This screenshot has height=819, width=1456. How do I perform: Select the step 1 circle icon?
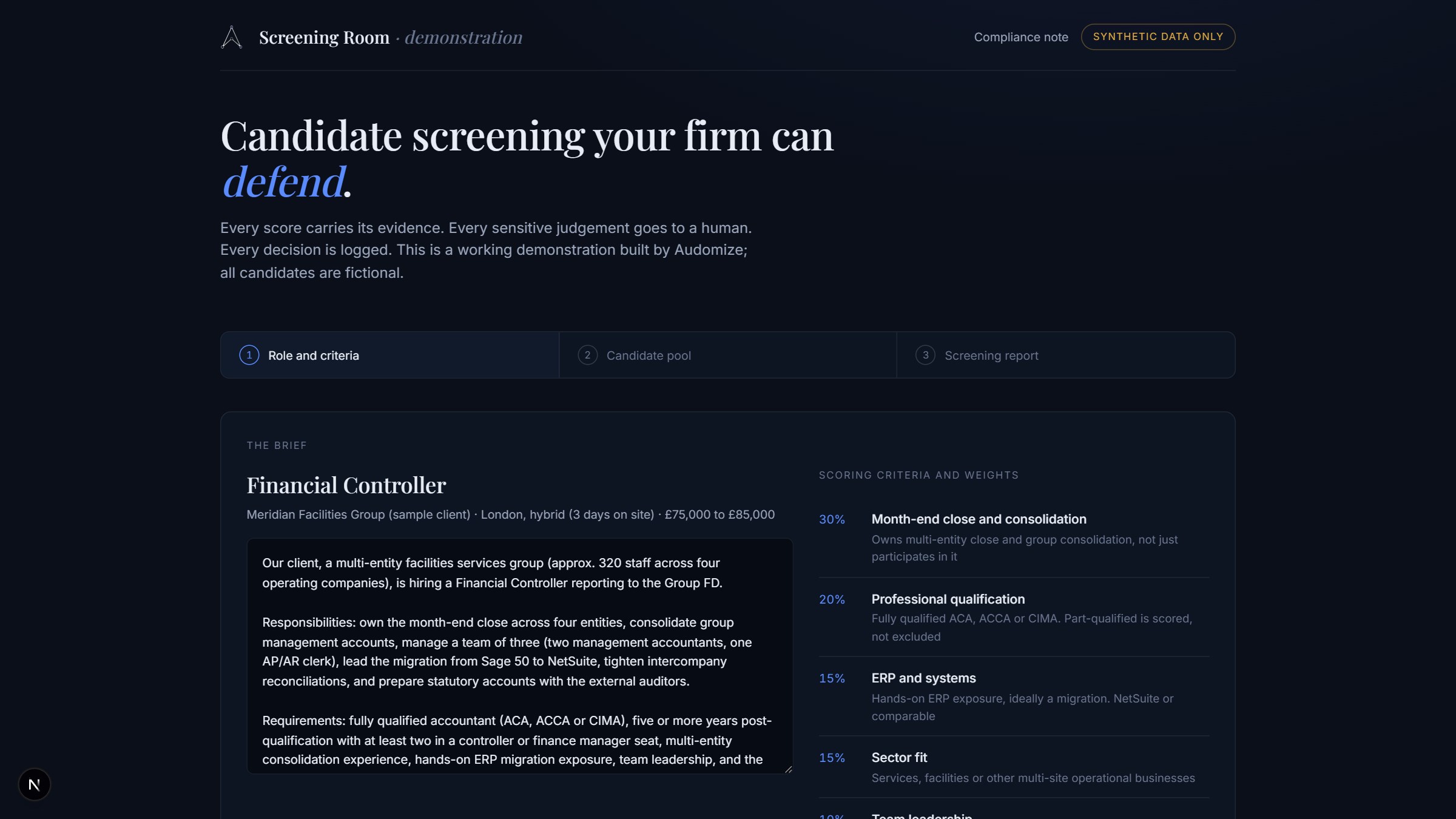pos(249,355)
